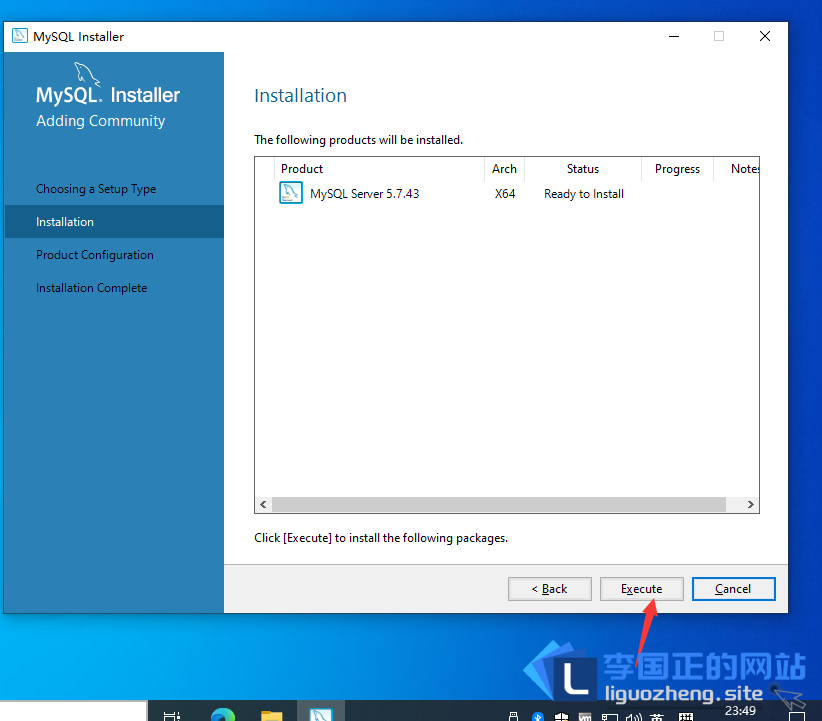
Task: Click the taskbar clock showing 23:49
Action: 740,711
